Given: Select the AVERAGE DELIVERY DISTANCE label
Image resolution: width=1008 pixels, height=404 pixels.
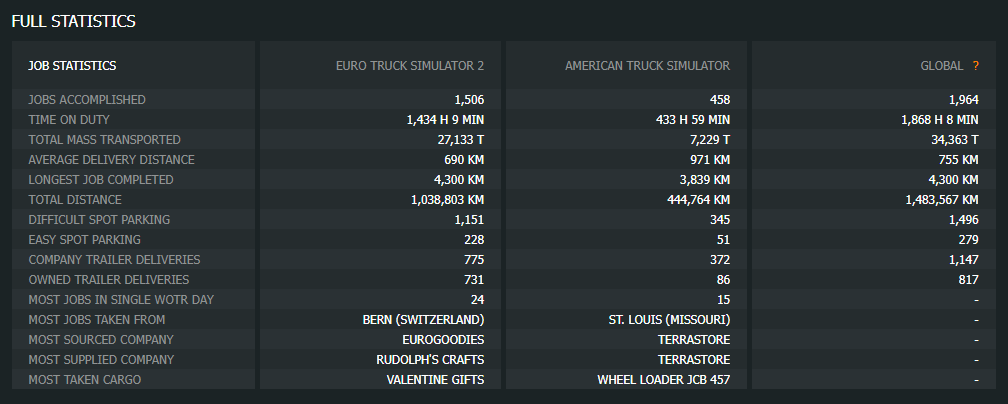Looking at the screenshot, I should (111, 160).
